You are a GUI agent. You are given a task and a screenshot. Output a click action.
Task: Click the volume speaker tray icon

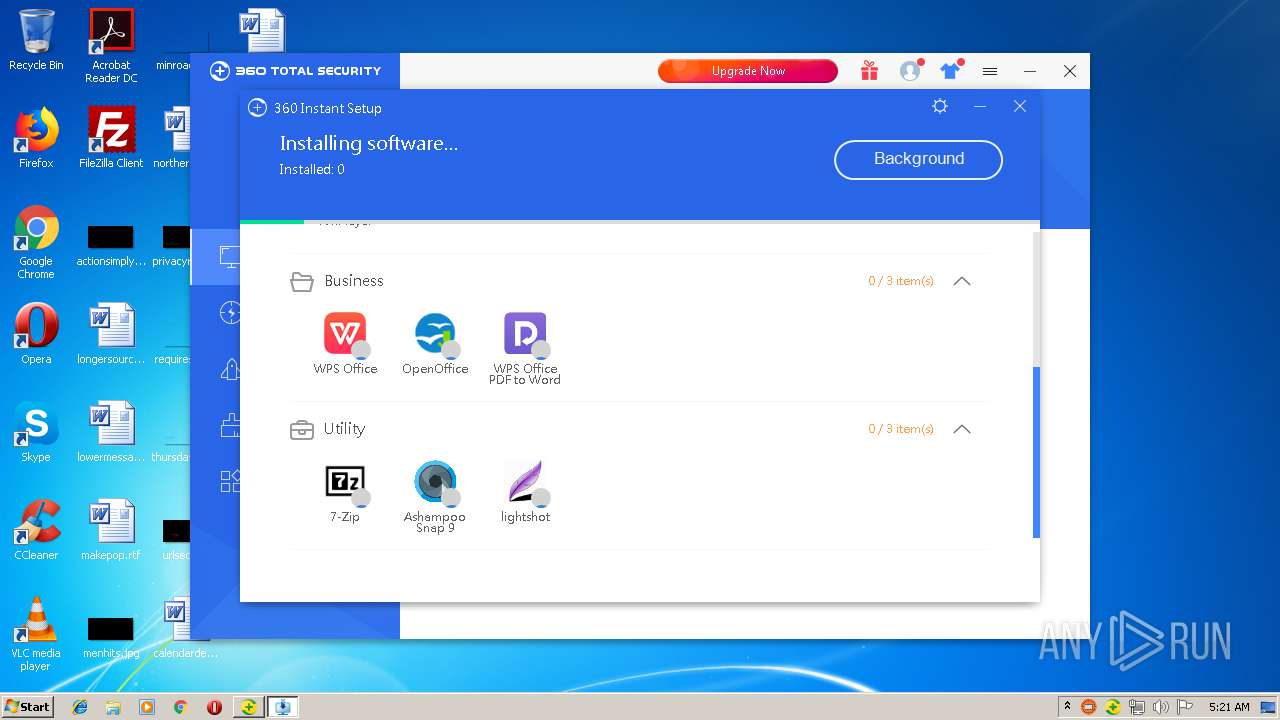click(1161, 707)
